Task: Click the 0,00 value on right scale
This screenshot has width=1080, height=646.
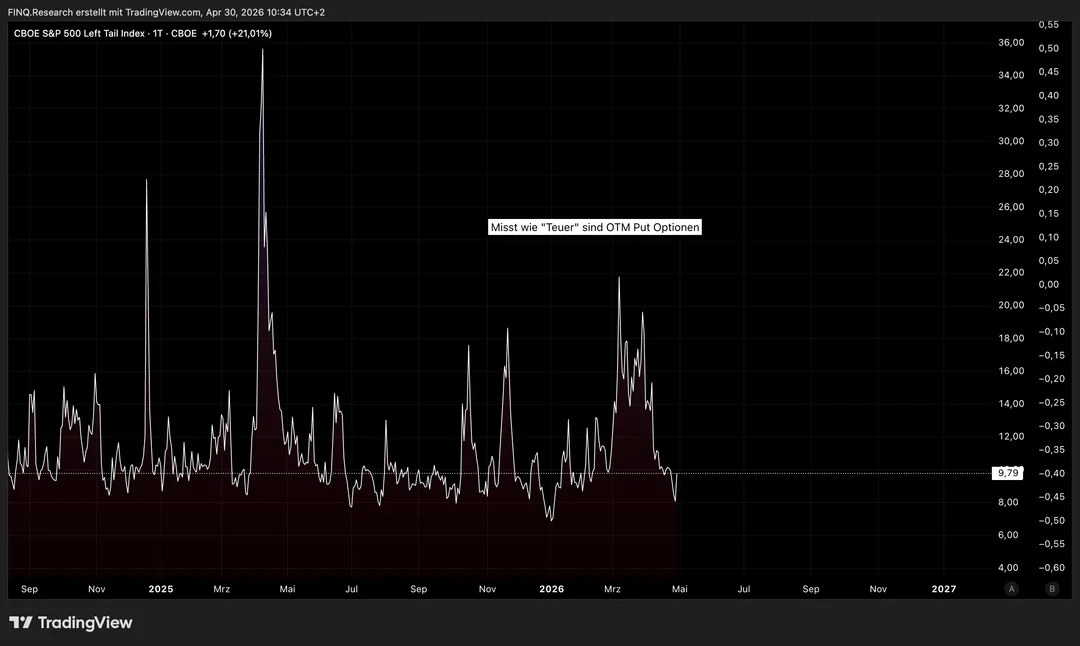Action: 1049,284
